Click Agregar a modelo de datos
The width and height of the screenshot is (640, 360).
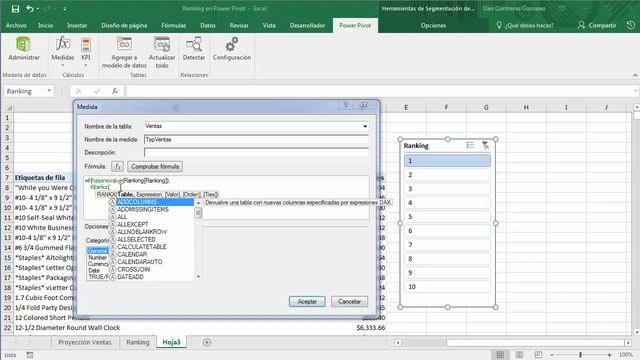click(124, 52)
